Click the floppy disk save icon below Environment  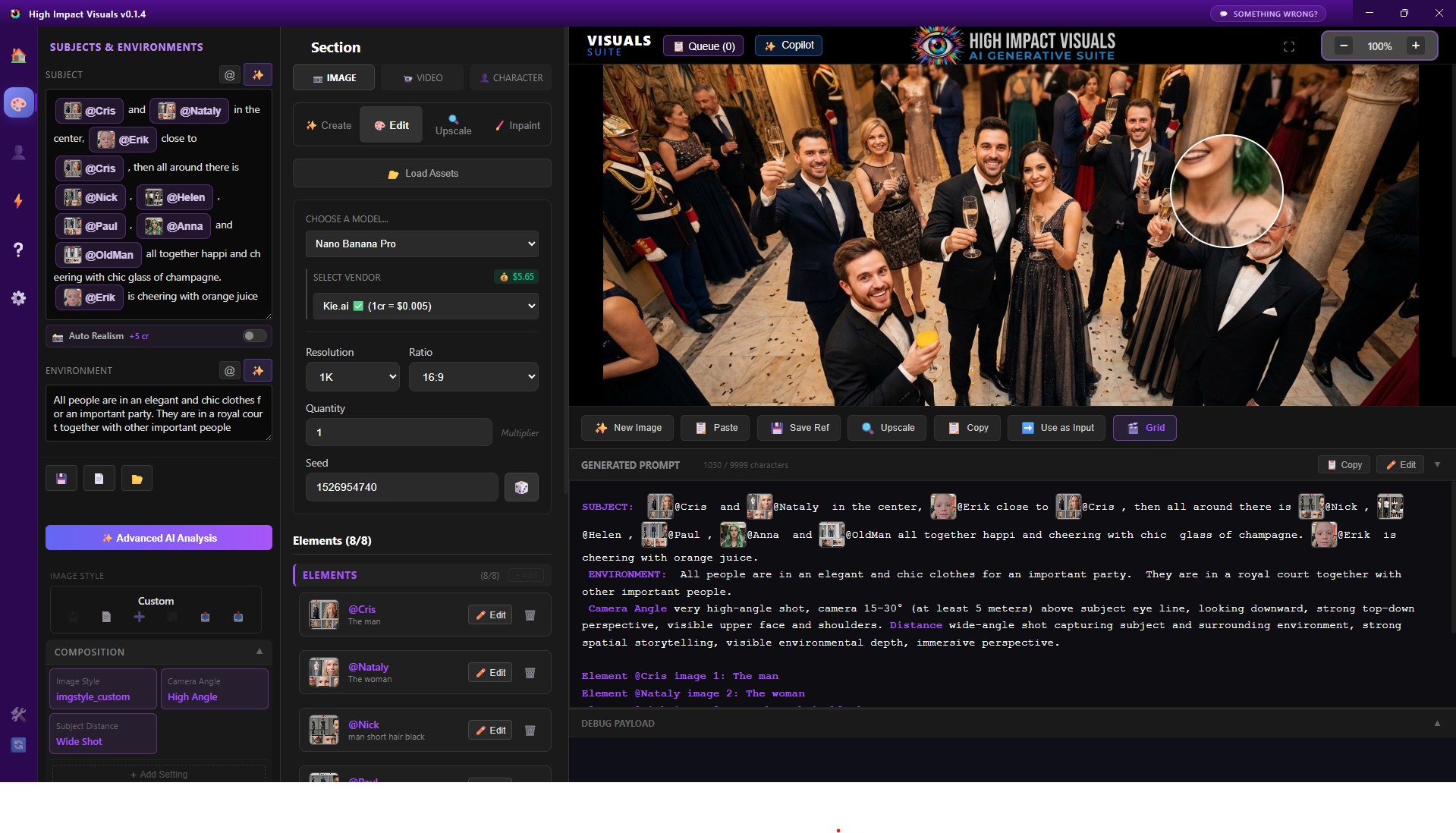coord(61,479)
